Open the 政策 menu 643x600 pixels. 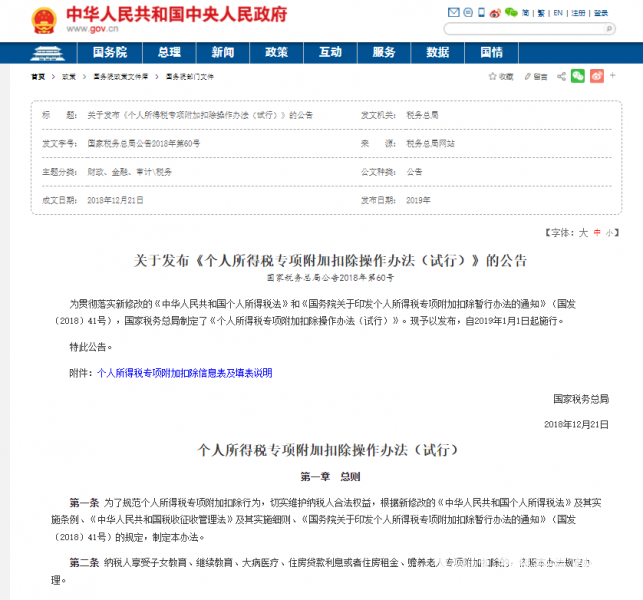277,52
